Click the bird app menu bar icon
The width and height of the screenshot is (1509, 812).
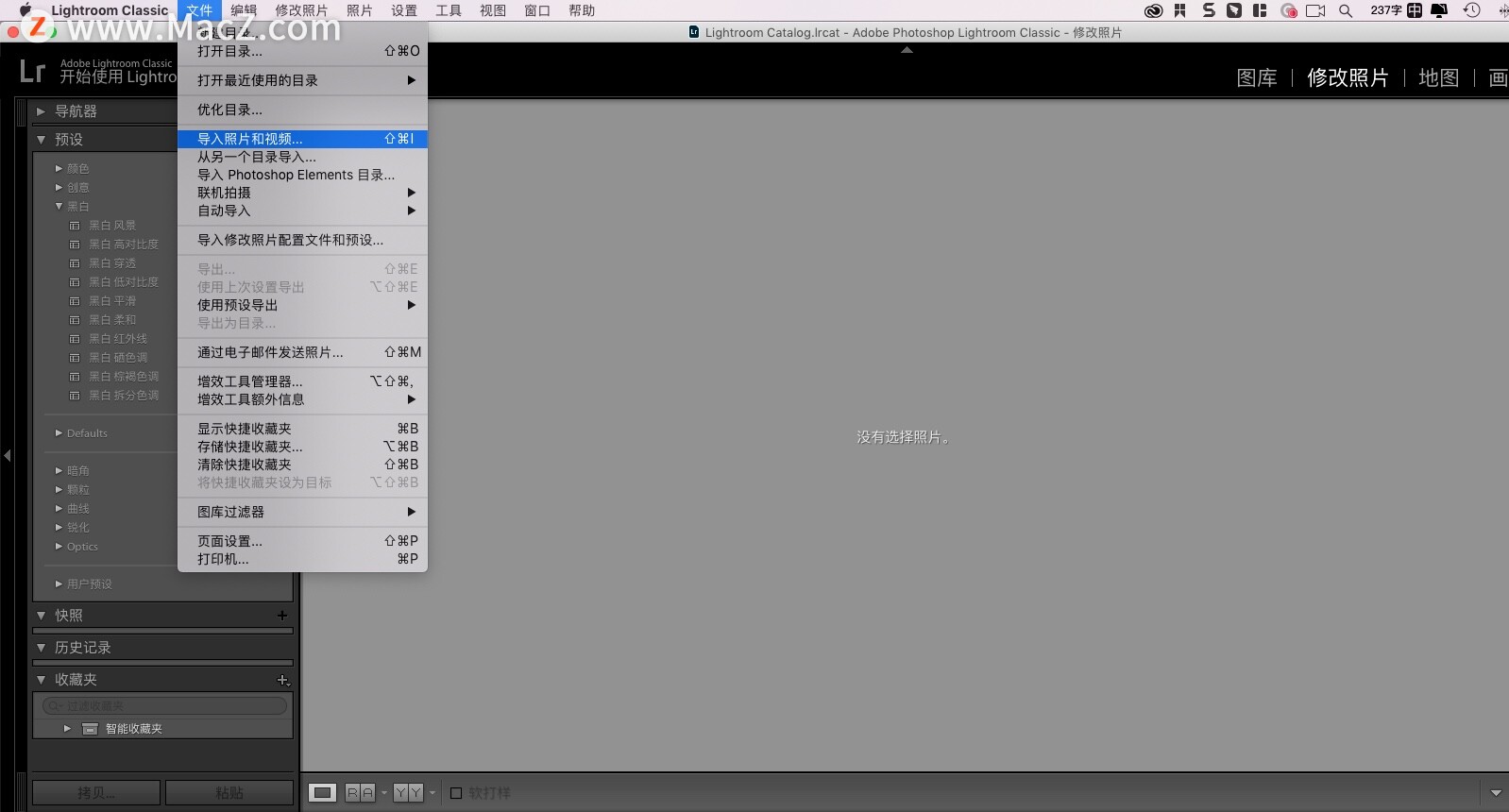(1234, 10)
